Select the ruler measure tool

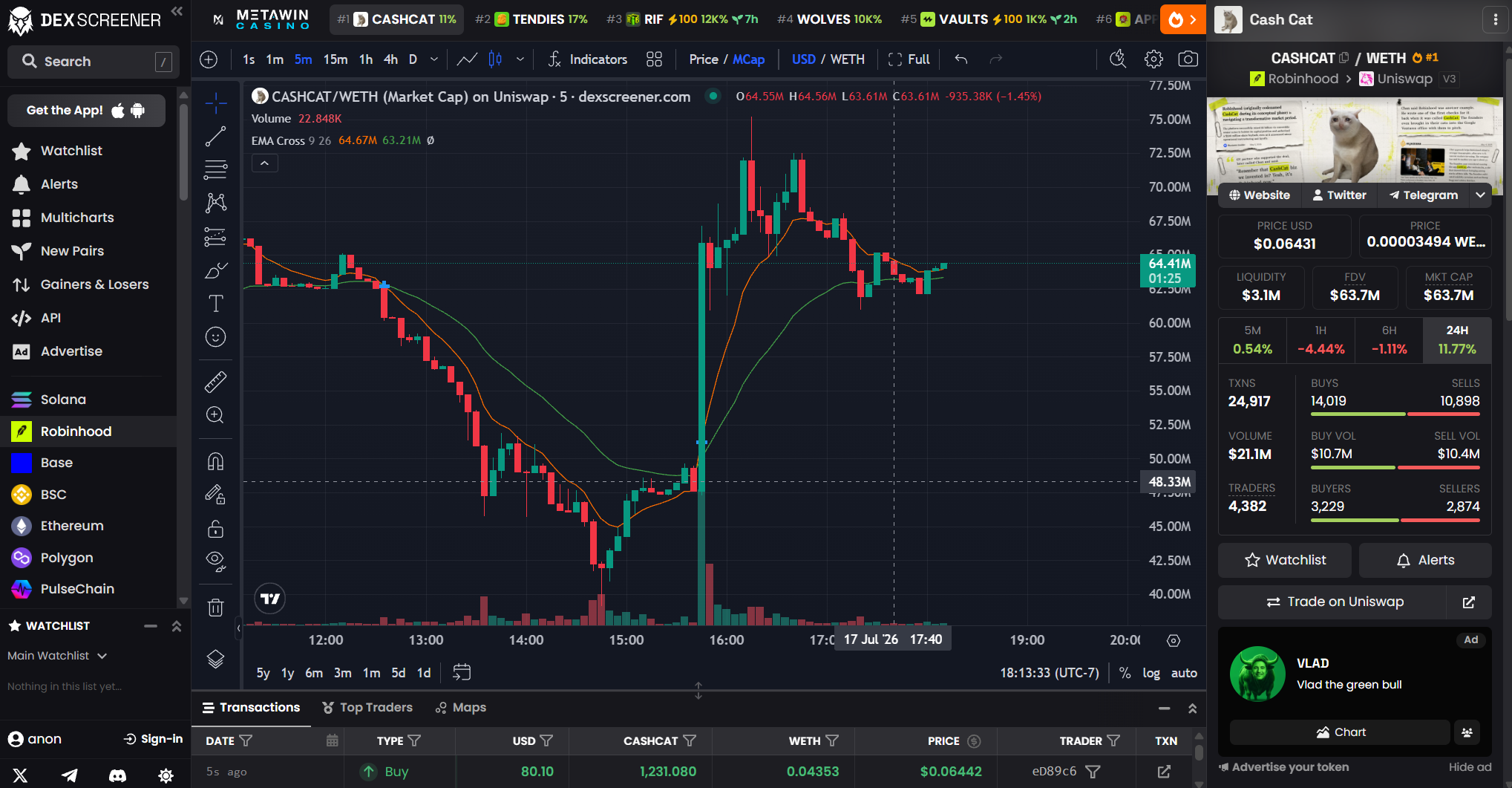216,382
